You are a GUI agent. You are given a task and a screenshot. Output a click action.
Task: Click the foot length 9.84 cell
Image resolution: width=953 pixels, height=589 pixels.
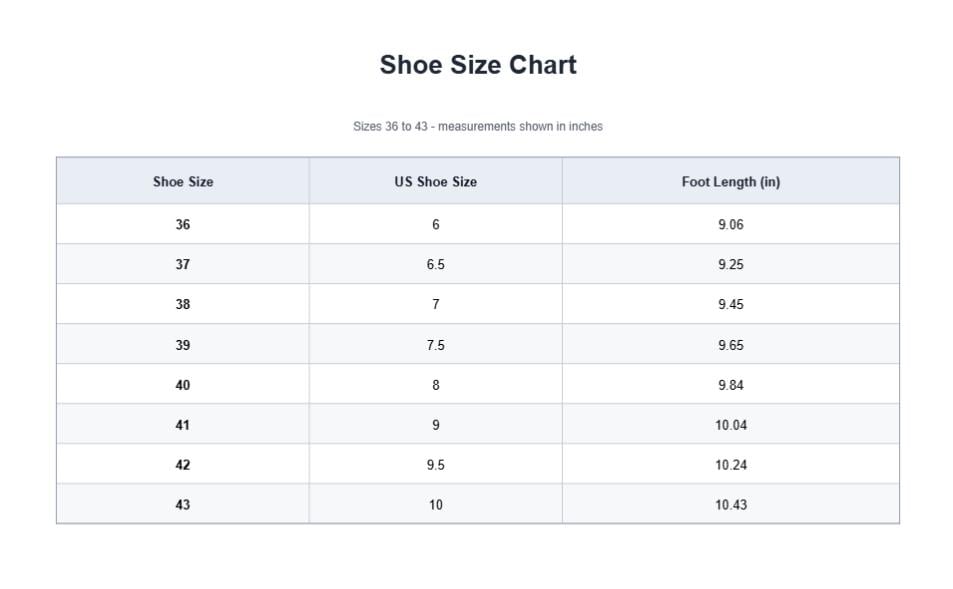tap(731, 385)
